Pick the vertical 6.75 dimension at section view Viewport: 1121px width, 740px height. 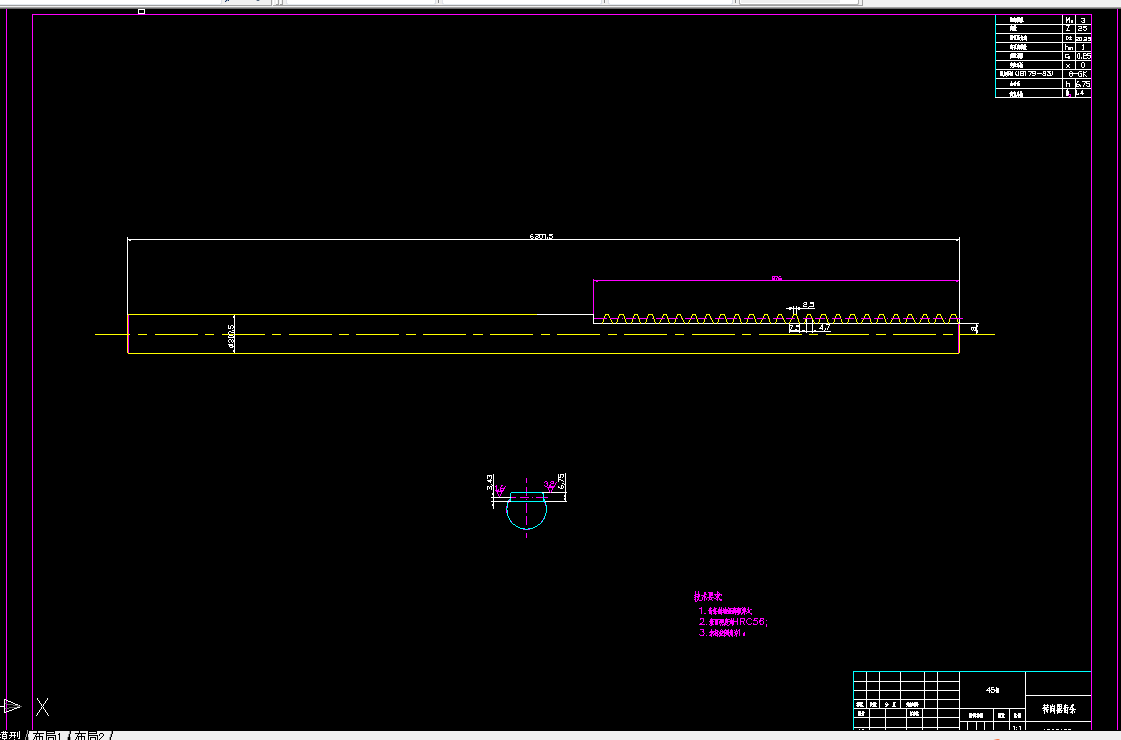coord(561,481)
